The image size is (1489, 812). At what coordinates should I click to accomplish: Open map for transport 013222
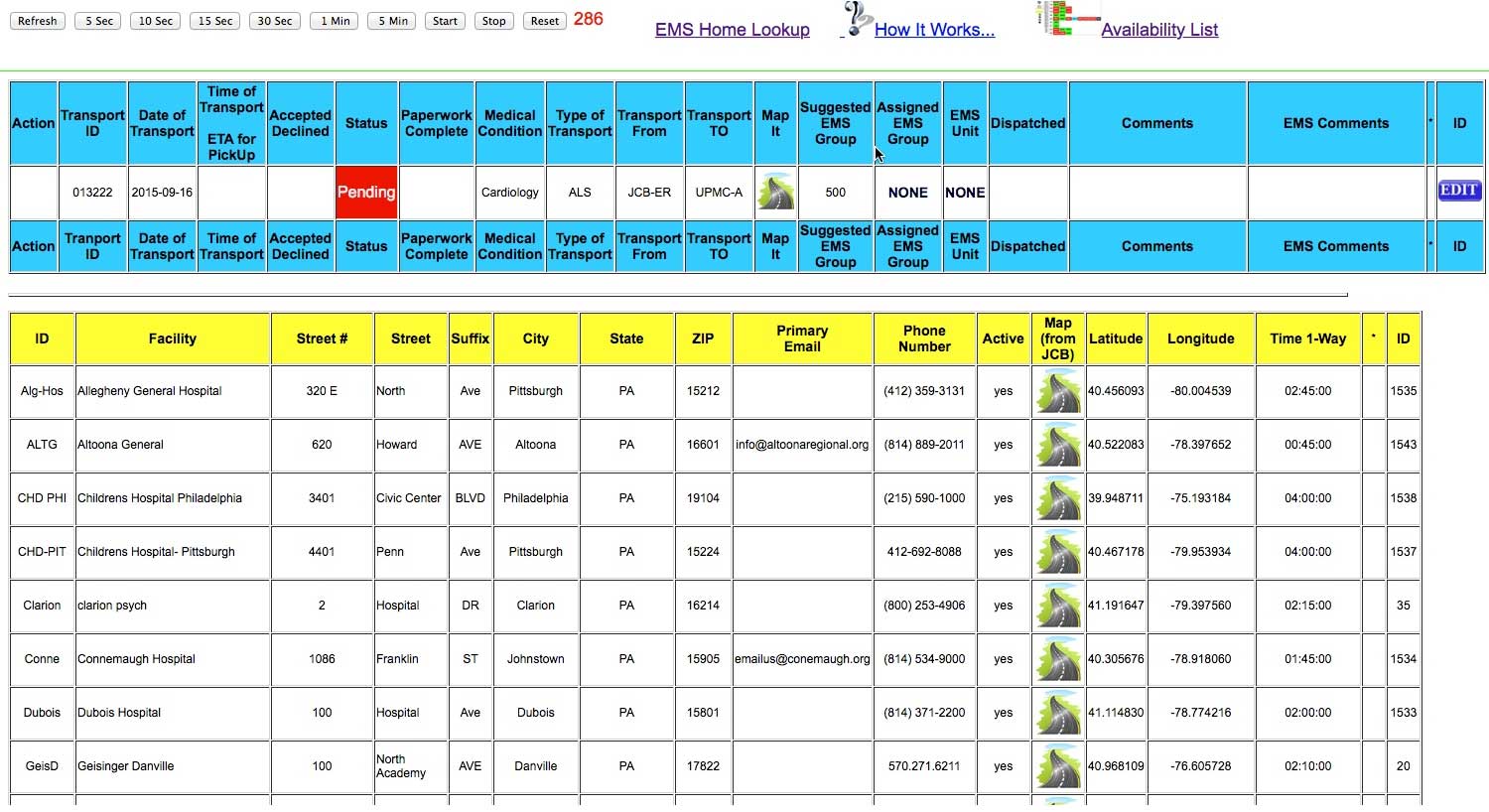point(775,192)
